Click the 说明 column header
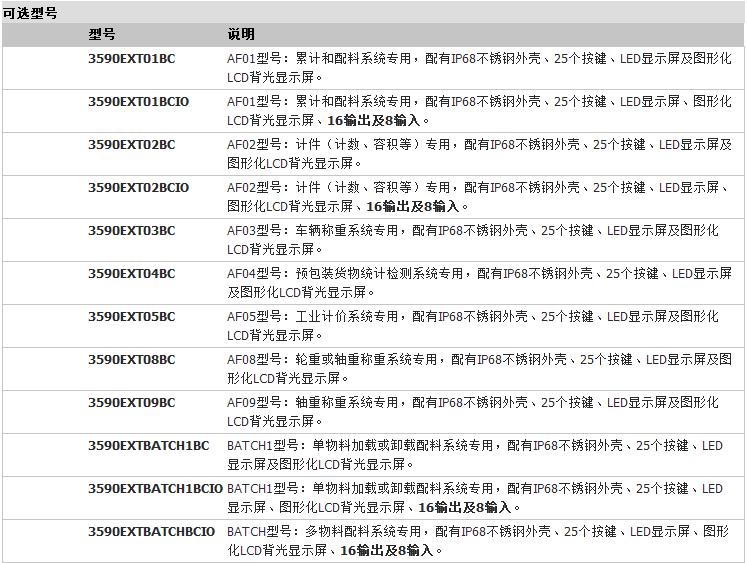This screenshot has width=747, height=563. [x=241, y=35]
